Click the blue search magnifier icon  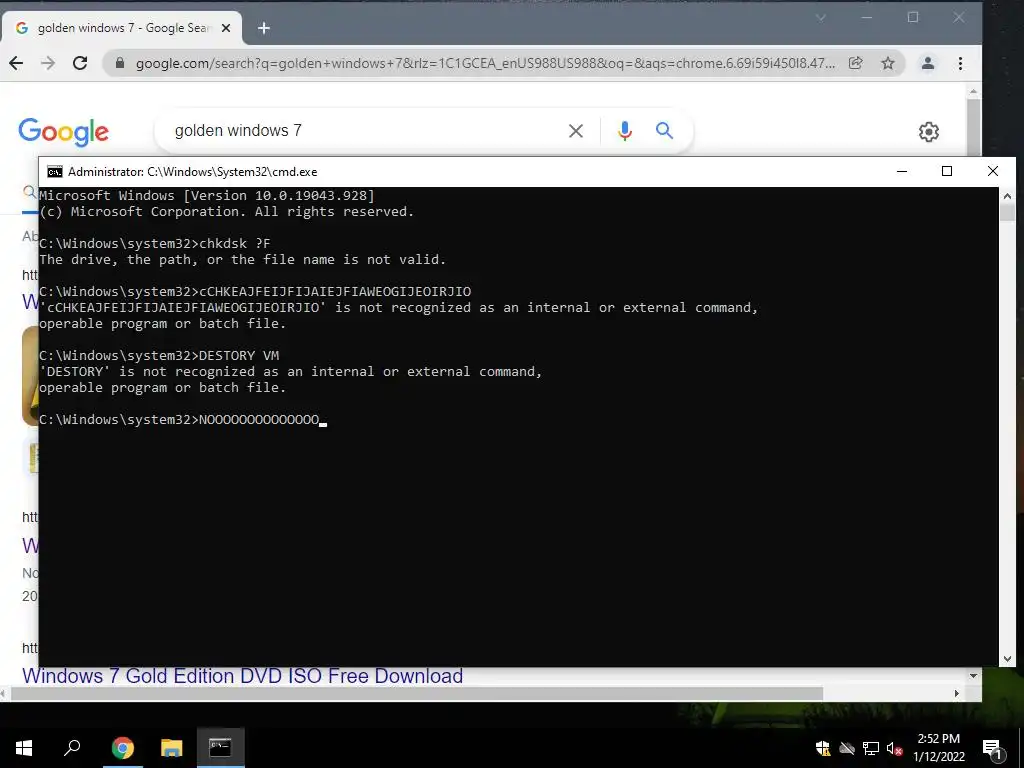(x=664, y=131)
